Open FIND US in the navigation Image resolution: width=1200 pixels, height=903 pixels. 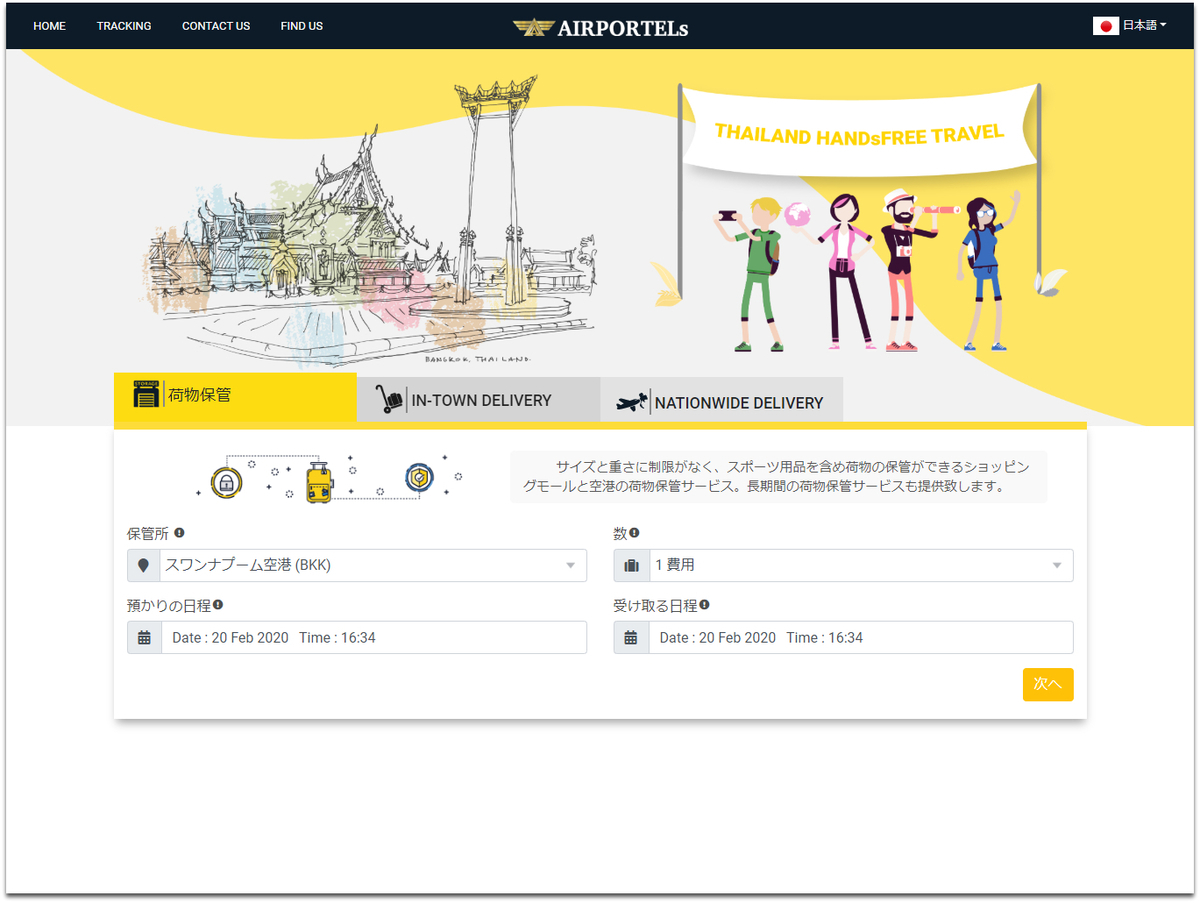(302, 26)
